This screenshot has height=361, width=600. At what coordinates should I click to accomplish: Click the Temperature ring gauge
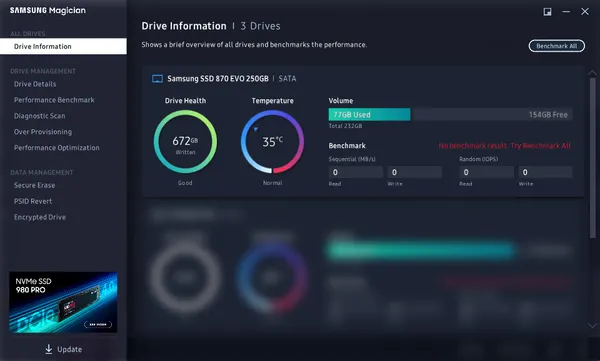[x=272, y=142]
